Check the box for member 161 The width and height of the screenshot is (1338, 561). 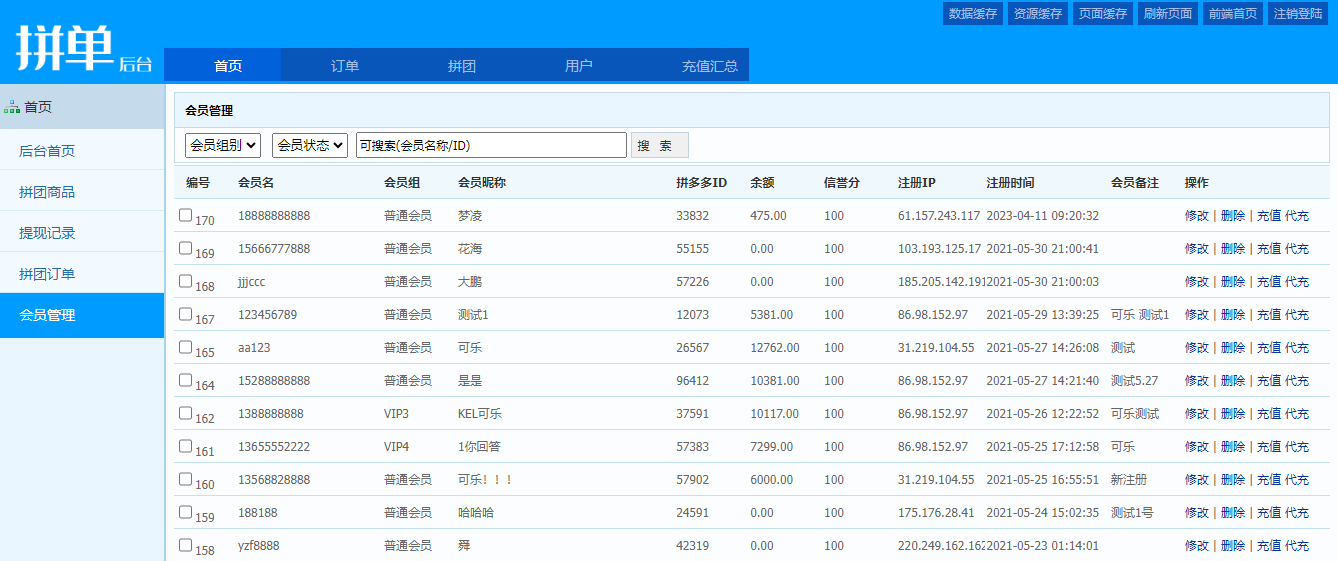pos(185,446)
